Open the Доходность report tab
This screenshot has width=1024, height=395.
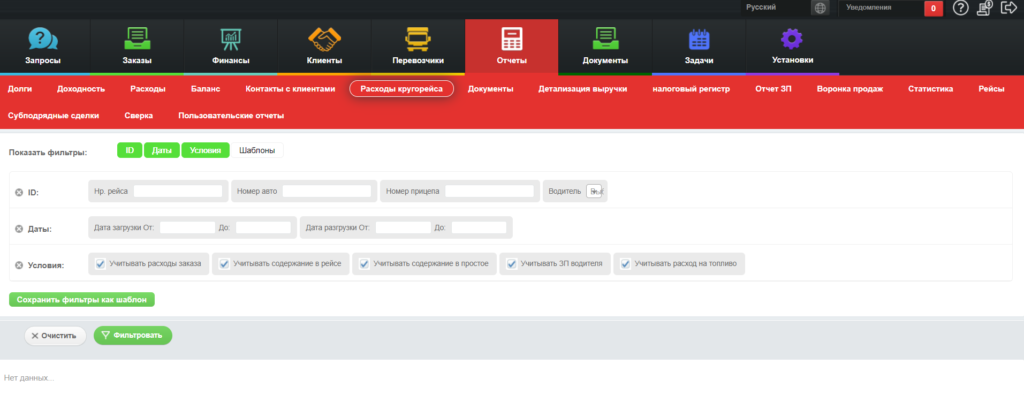pyautogui.click(x=81, y=89)
